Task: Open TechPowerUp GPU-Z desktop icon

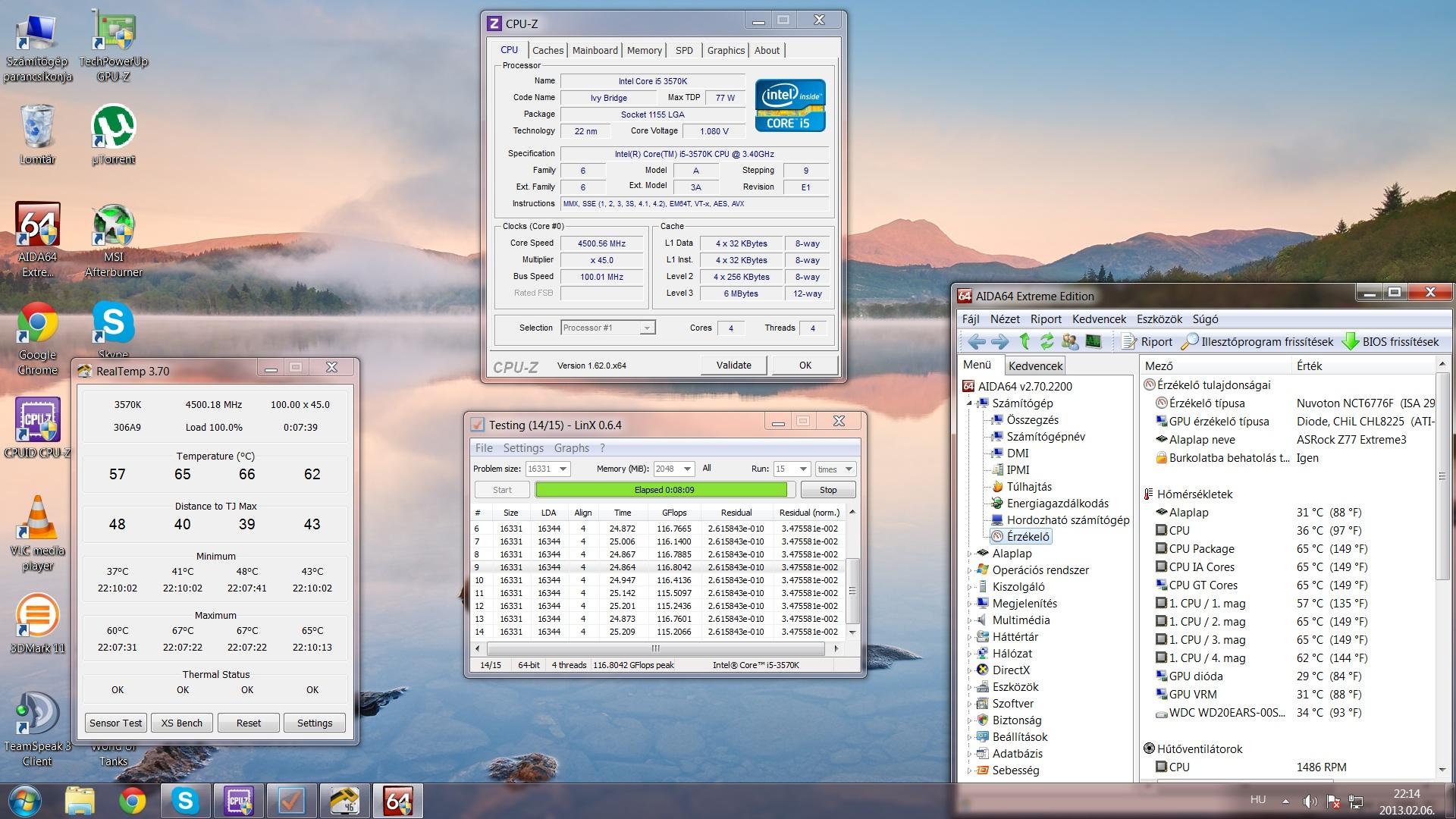Action: (113, 47)
